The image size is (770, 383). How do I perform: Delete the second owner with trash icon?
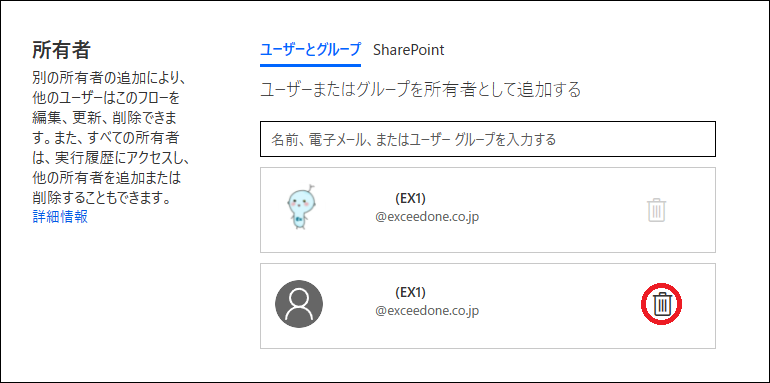662,304
